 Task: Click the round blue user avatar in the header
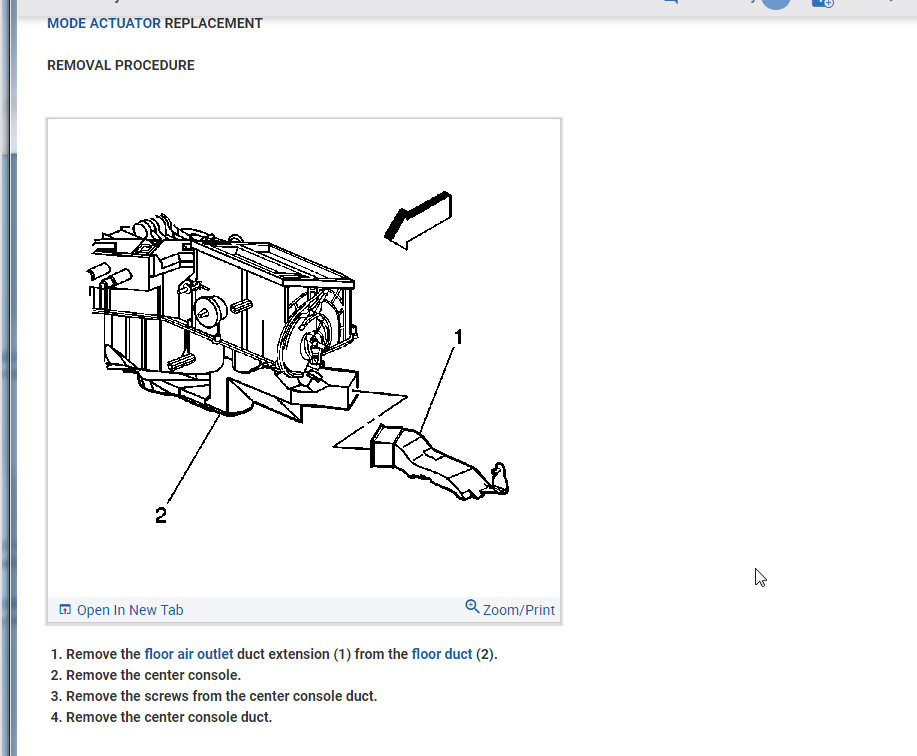click(x=776, y=3)
